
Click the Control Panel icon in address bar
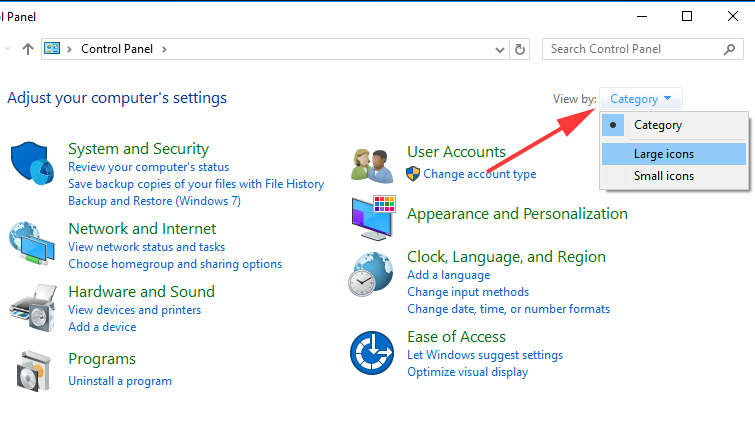click(x=52, y=49)
